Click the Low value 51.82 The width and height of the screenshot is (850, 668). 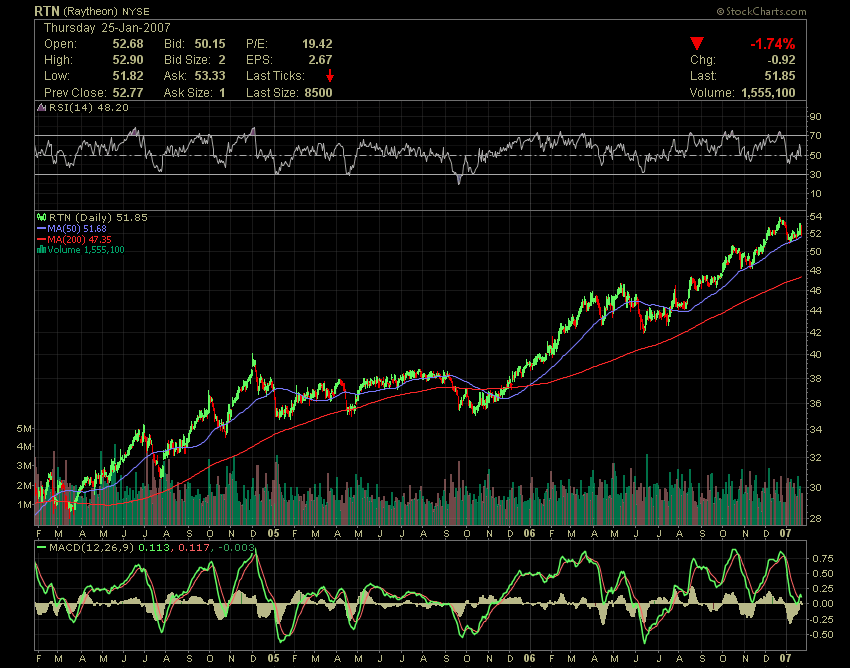click(x=128, y=76)
